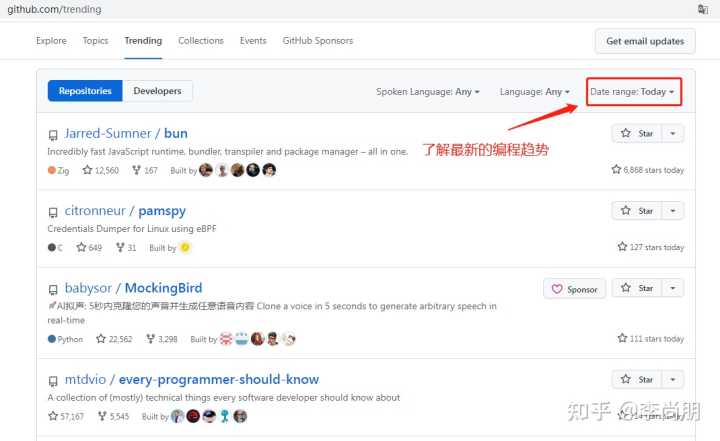Screen dimensions: 720x441
Task: Open MockingBird's 3,298 forks count
Action: [x=162, y=339]
